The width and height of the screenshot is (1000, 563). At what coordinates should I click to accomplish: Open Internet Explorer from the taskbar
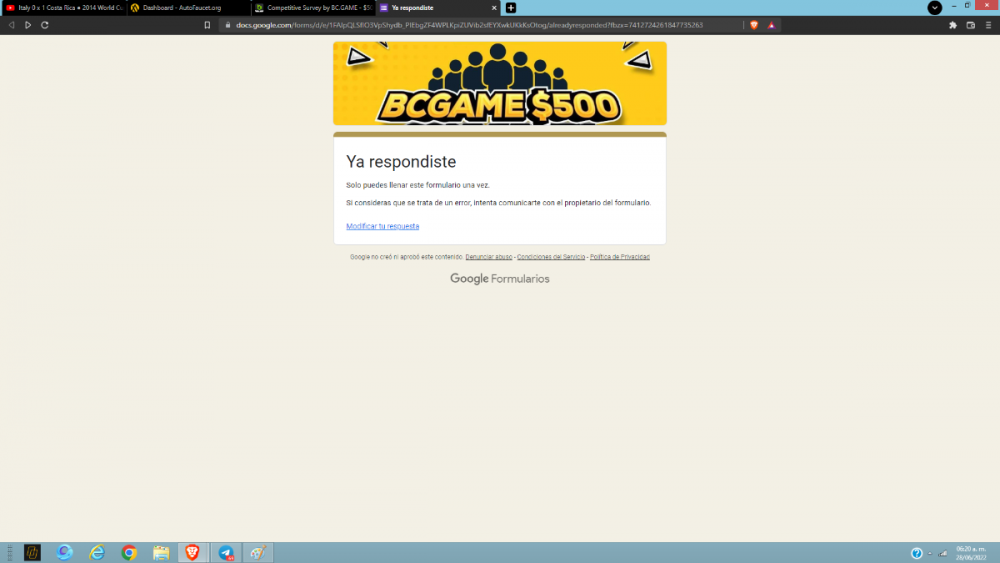click(97, 552)
